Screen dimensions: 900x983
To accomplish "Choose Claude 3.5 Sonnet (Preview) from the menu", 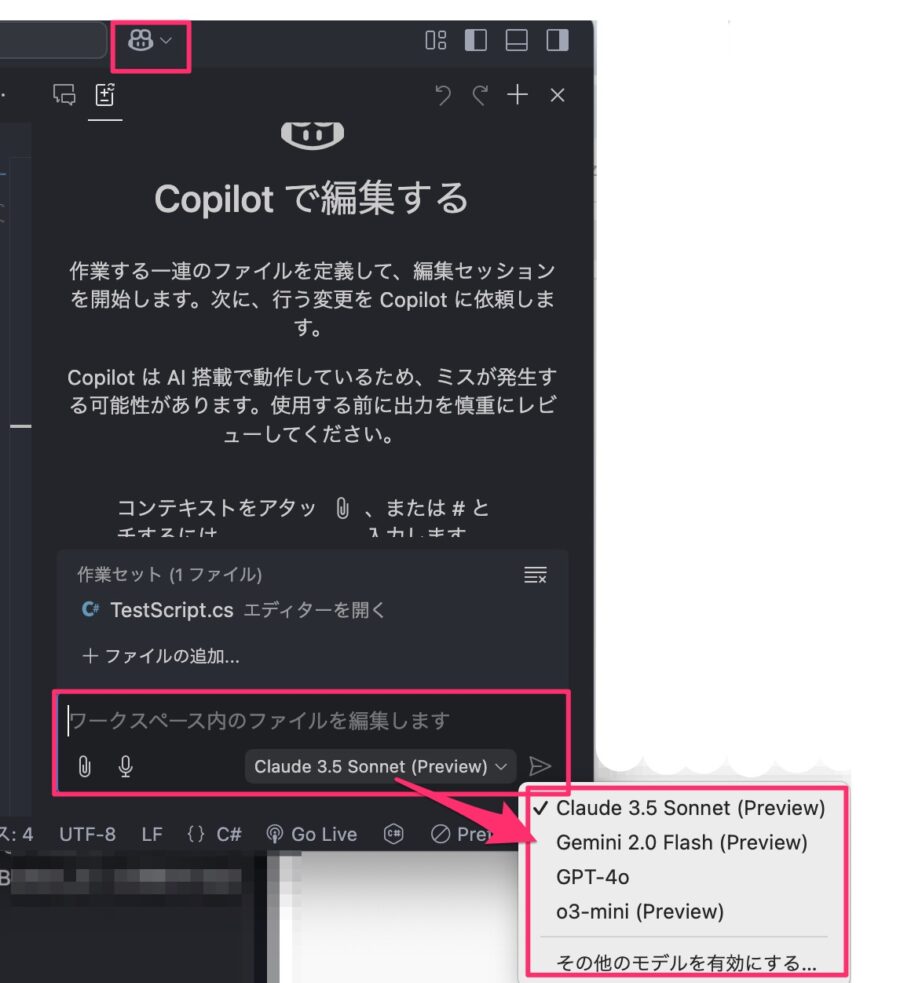I will [690, 808].
